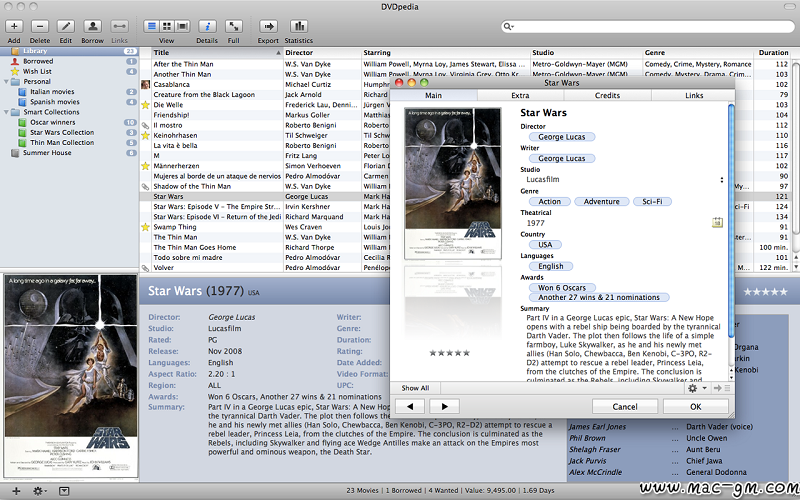Screen dimensions: 800x500
Task: Select the Summer House collection
Action: (x=69, y=153)
